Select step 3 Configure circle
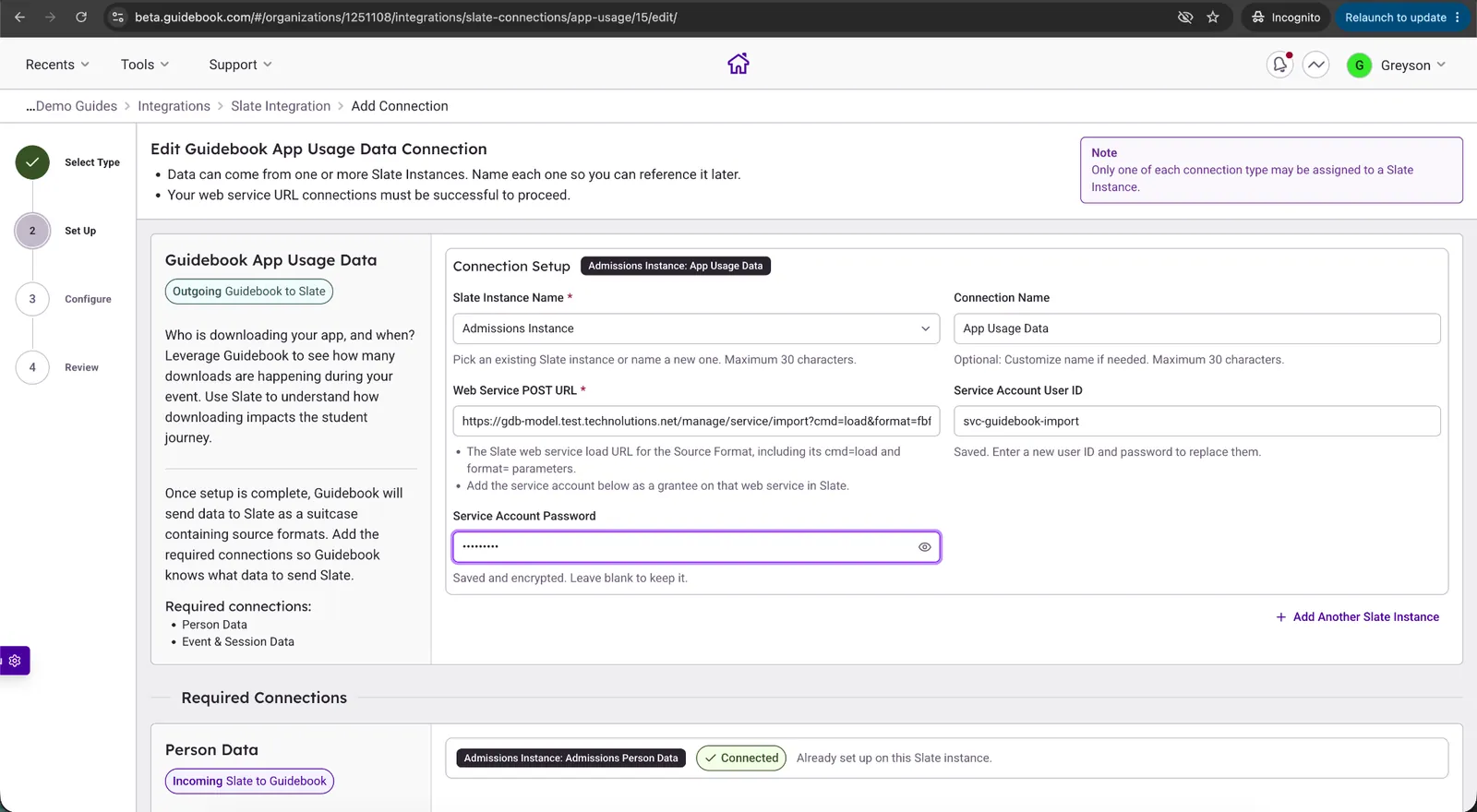 coord(32,299)
